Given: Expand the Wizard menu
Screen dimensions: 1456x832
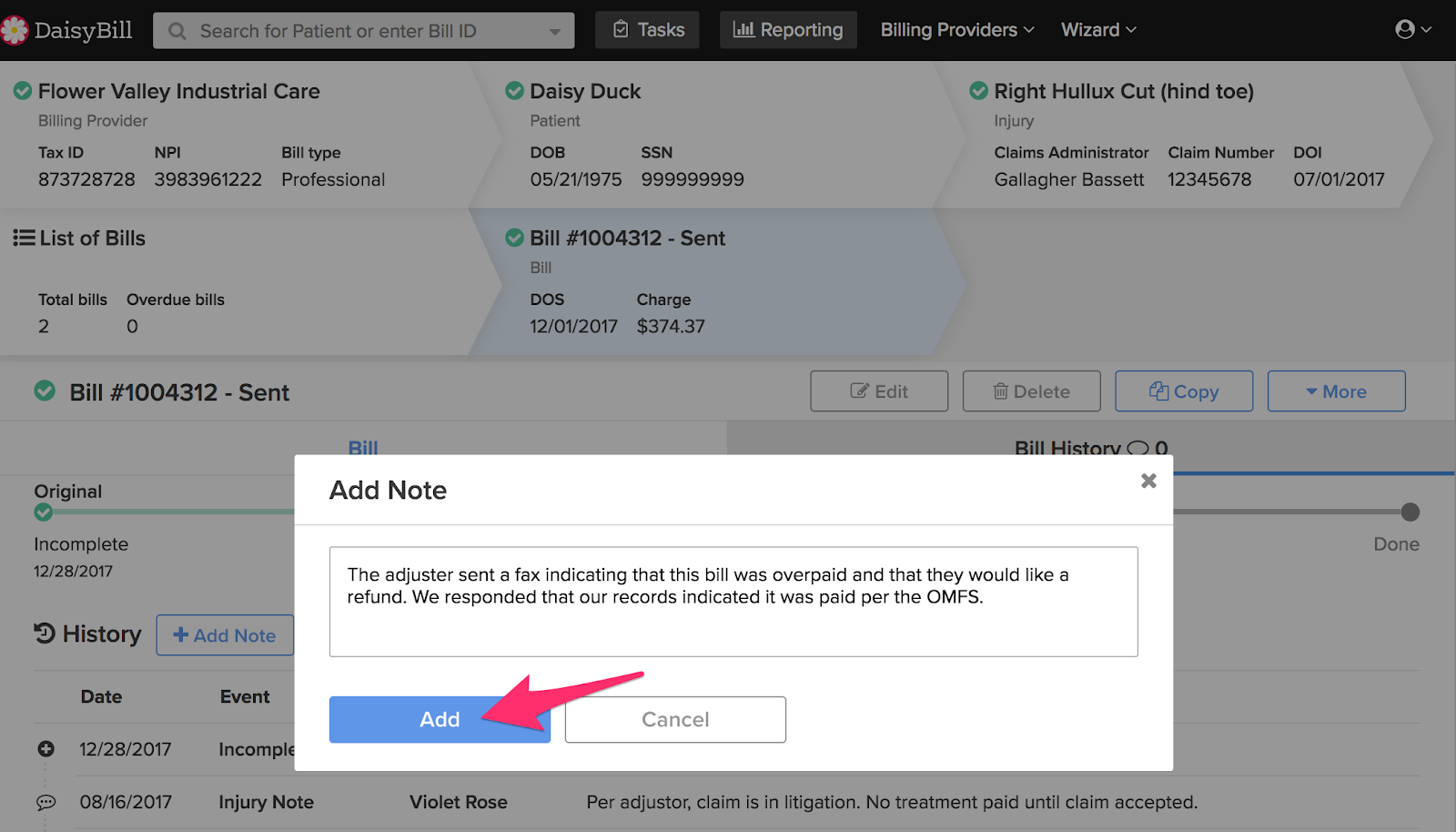Looking at the screenshot, I should click(1098, 30).
